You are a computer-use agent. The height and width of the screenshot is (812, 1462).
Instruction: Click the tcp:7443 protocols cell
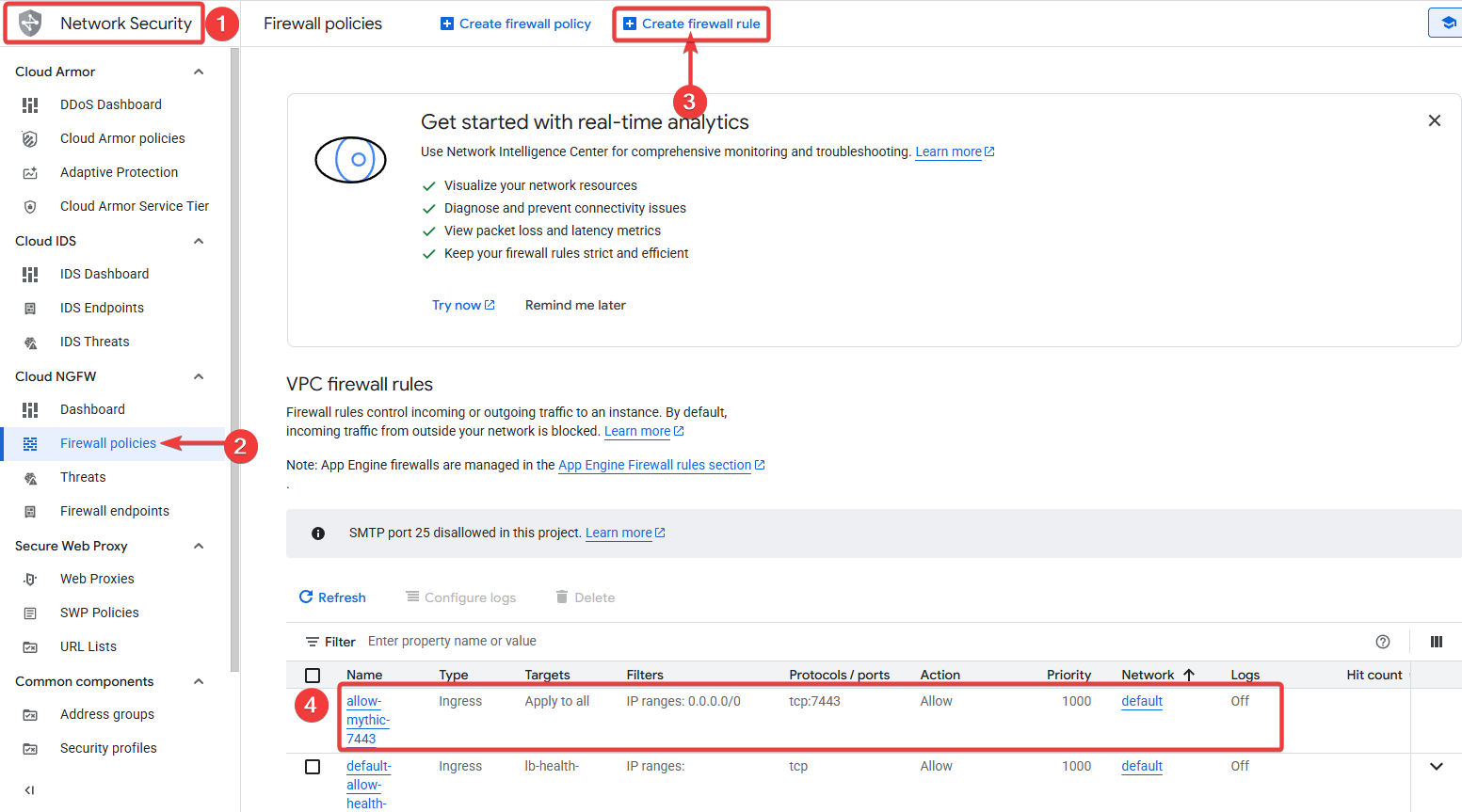814,701
